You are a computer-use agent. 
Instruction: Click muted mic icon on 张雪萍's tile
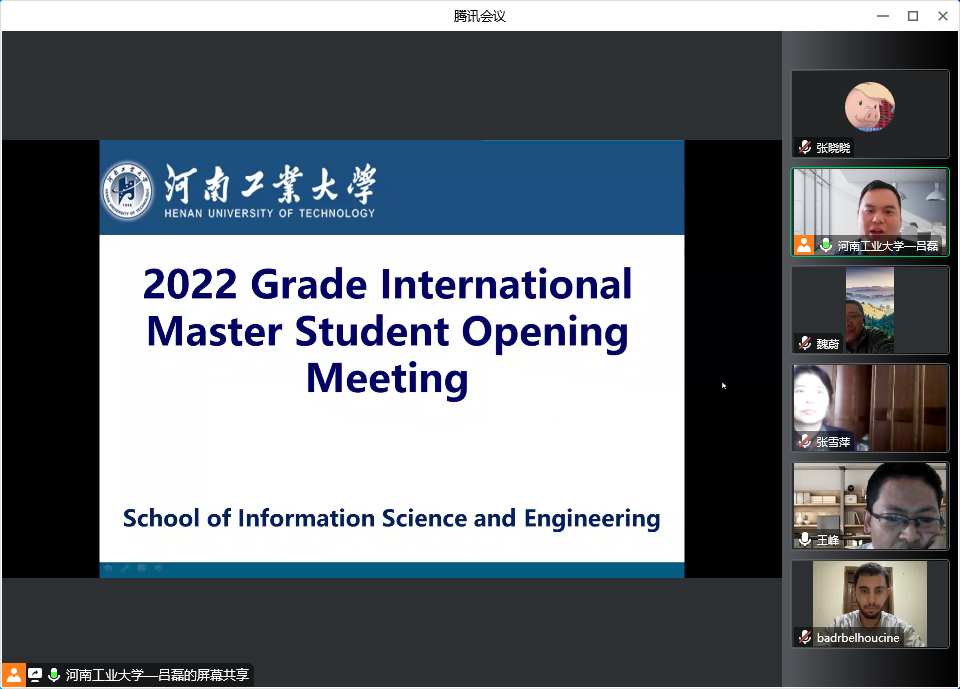(x=805, y=441)
